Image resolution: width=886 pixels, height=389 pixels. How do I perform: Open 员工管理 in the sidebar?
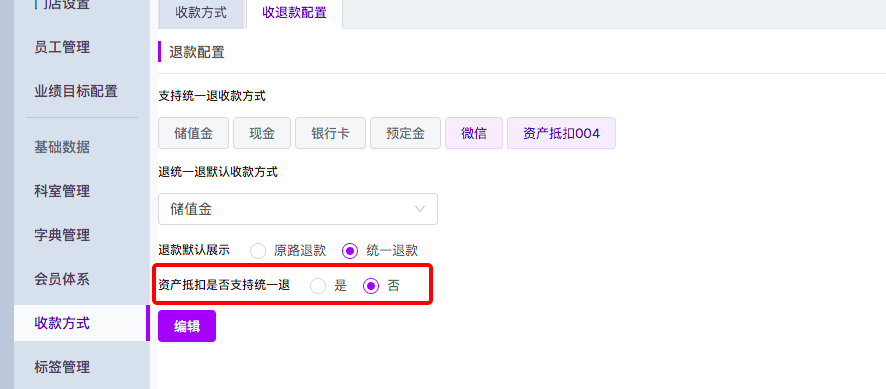coord(62,47)
